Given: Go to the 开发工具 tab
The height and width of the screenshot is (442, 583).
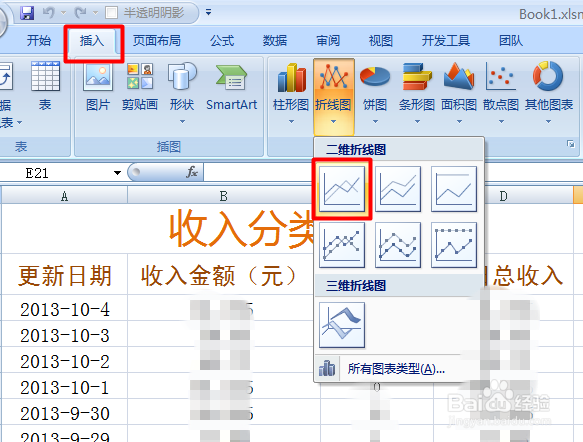Looking at the screenshot, I should (x=445, y=41).
